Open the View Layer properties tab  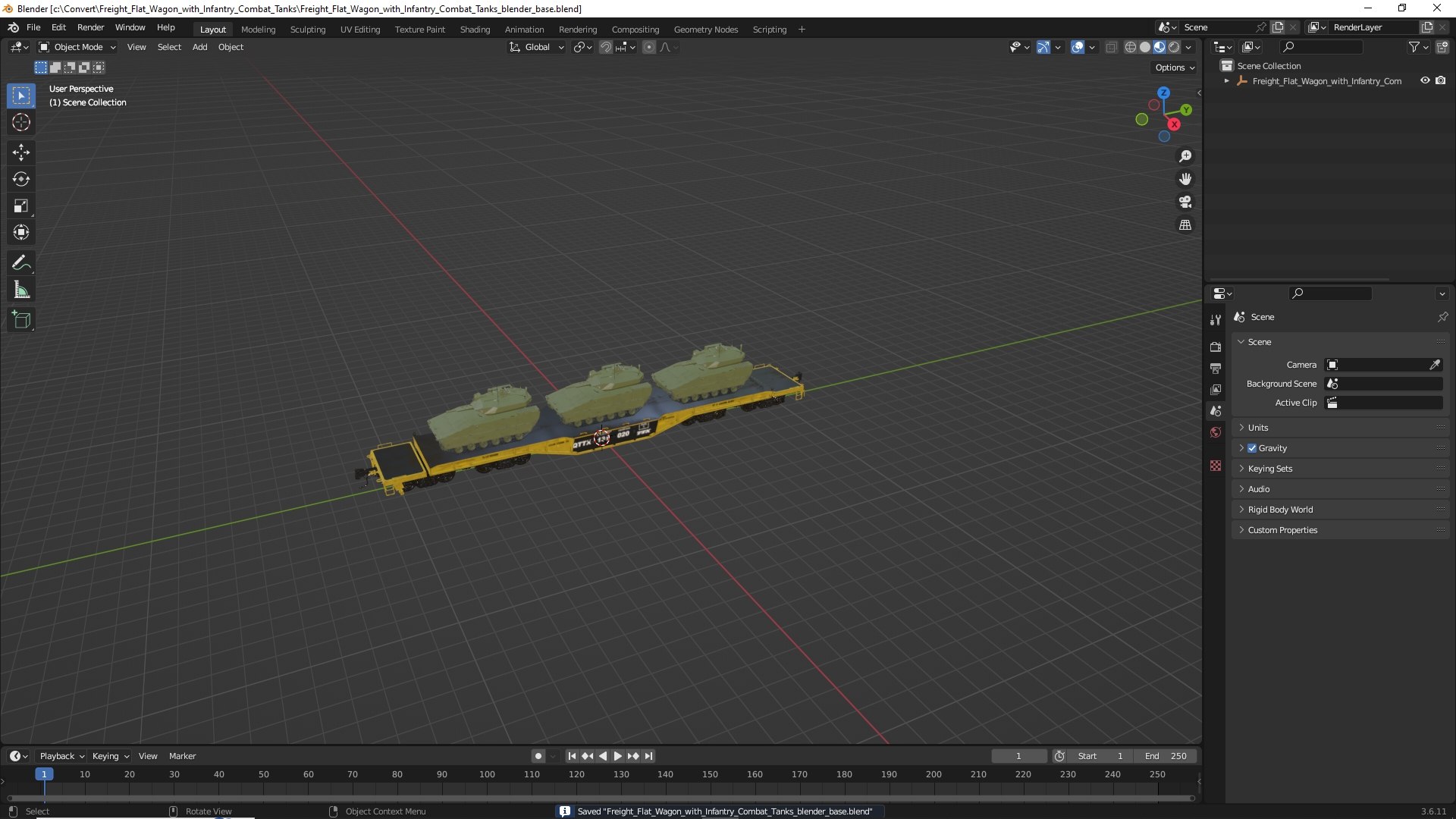[1216, 389]
